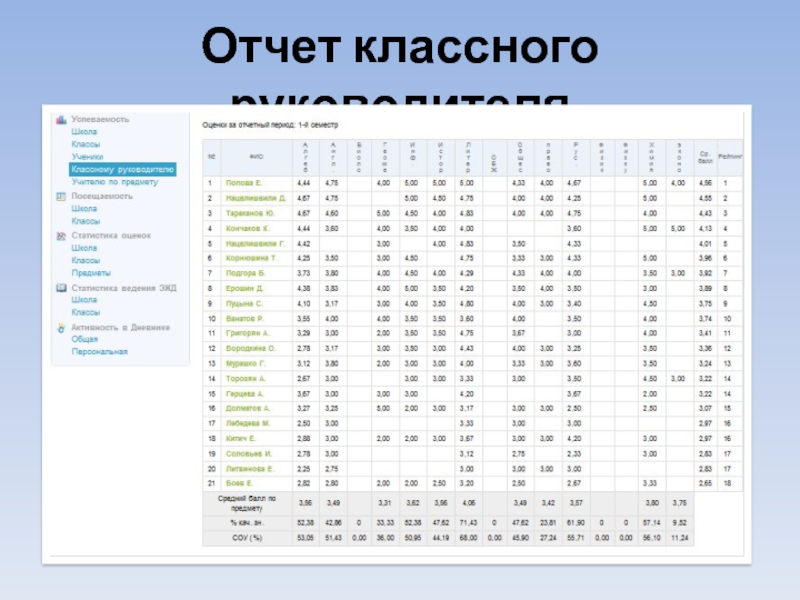Click Боев Е.'s average score 2,65
This screenshot has width=800, height=600.
[705, 483]
